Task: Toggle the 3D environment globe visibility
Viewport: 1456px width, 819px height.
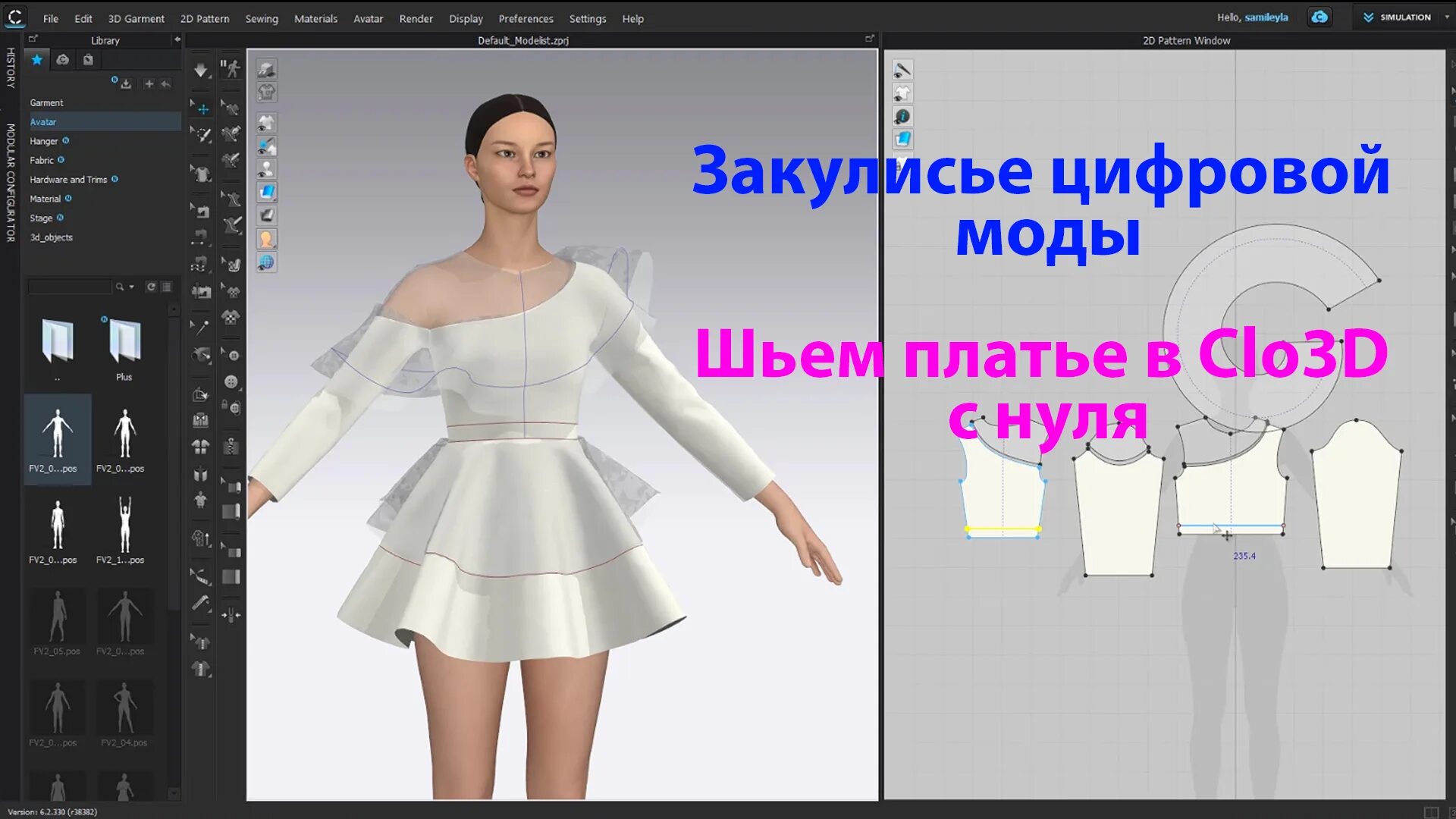Action: (x=266, y=262)
